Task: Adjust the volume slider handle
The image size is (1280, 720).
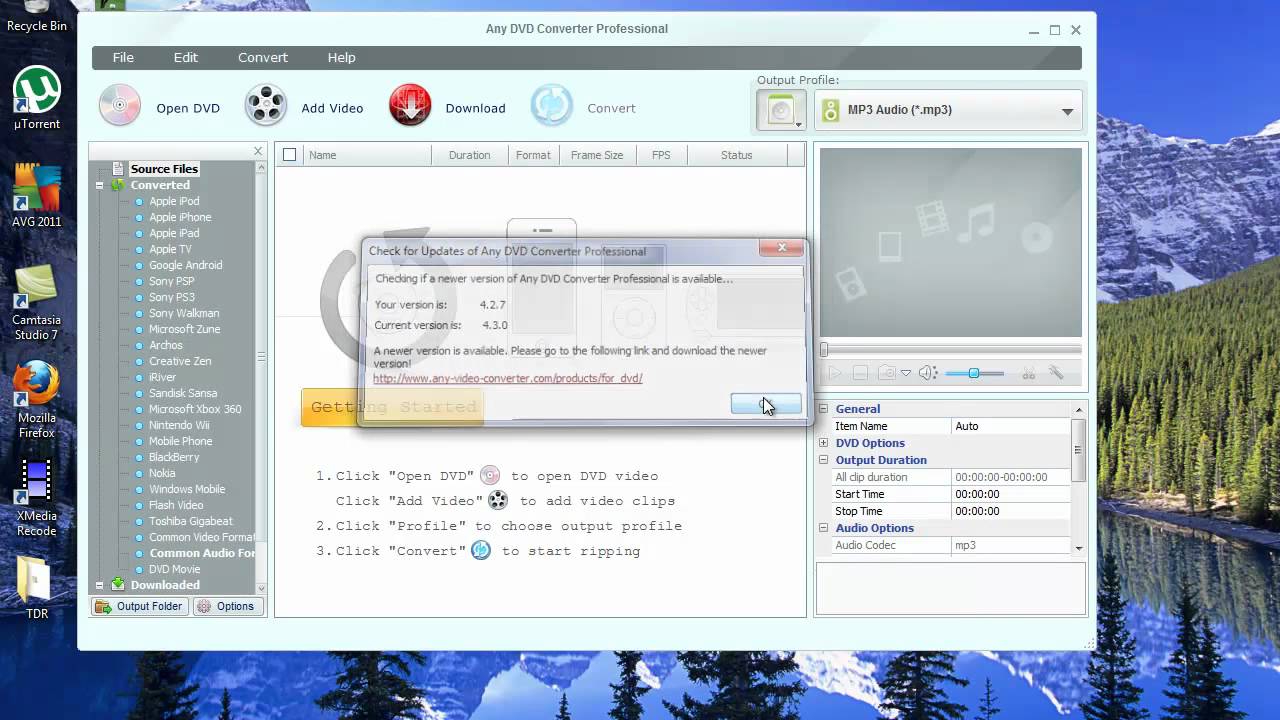Action: coord(973,373)
